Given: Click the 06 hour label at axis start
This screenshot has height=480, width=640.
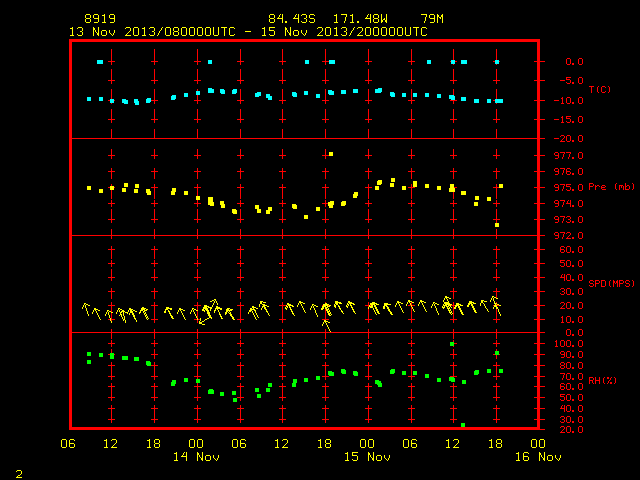Looking at the screenshot, I should 68,444.
